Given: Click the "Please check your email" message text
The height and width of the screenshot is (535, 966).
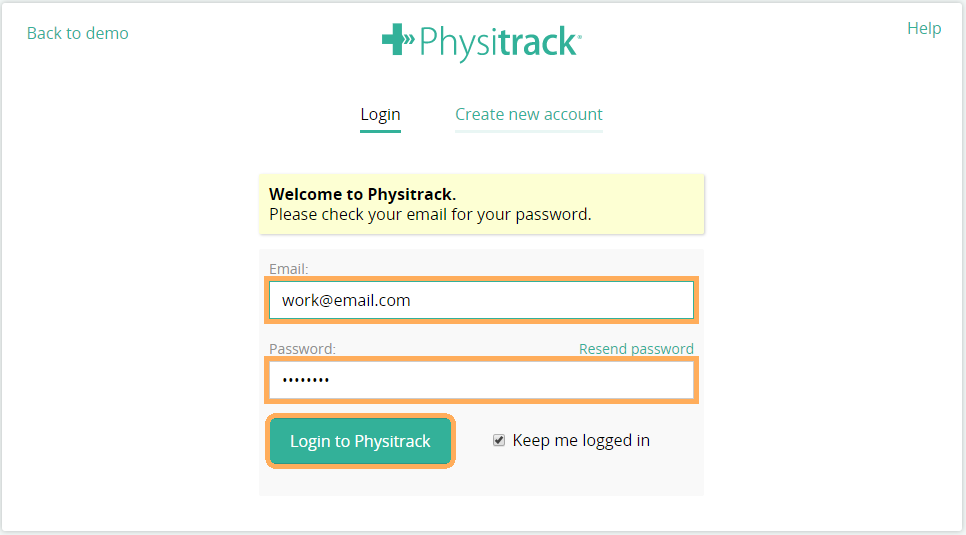Looking at the screenshot, I should (430, 214).
